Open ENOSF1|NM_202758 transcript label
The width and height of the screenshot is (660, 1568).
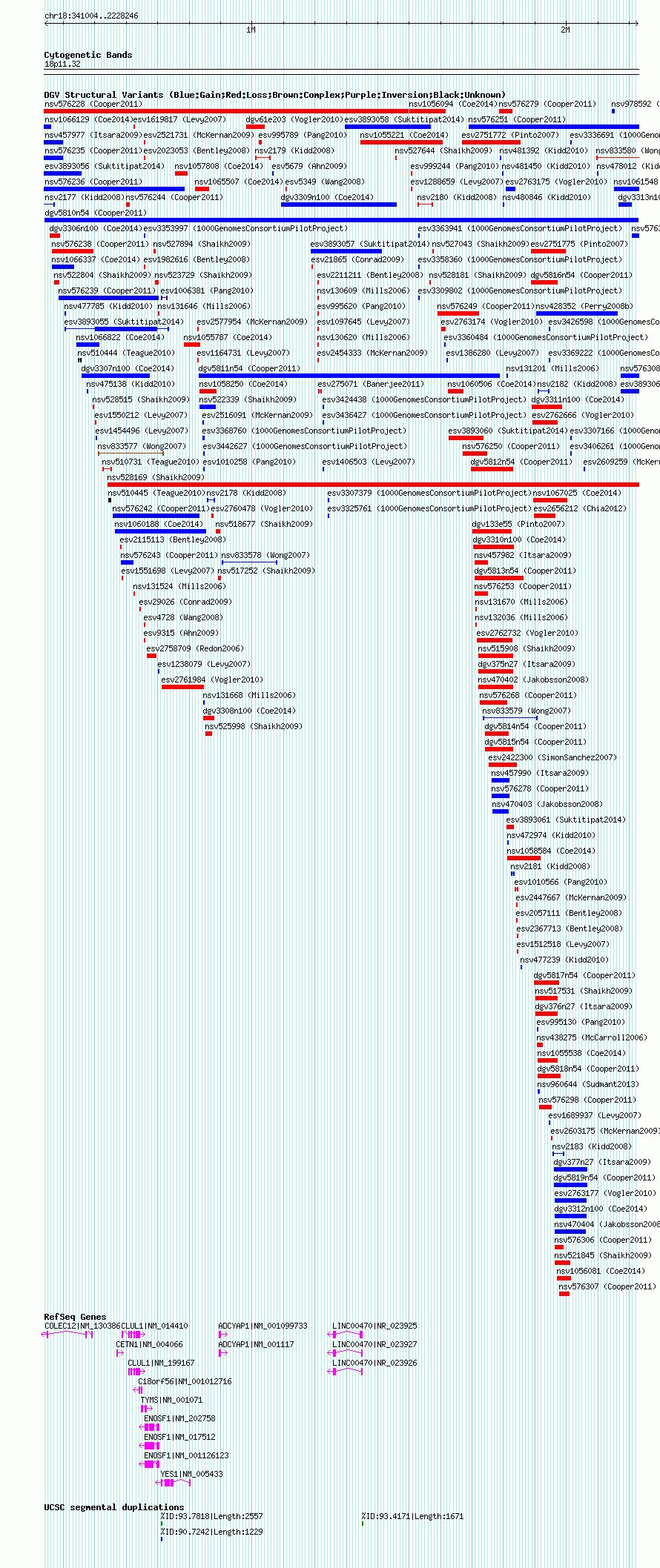click(x=179, y=1418)
